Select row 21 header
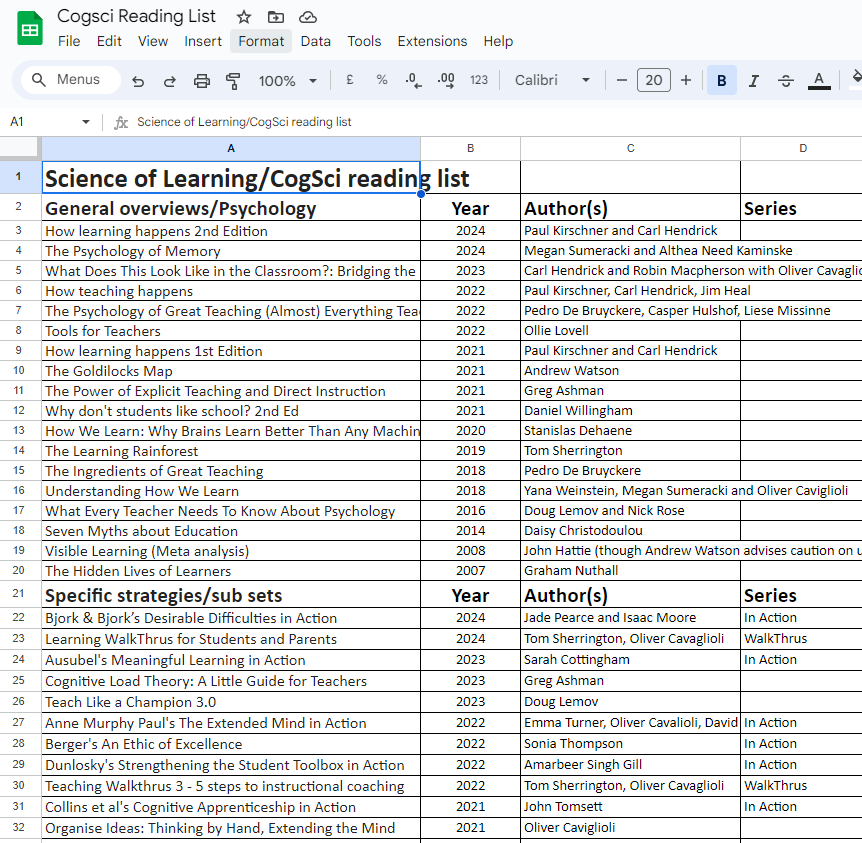 [19, 593]
